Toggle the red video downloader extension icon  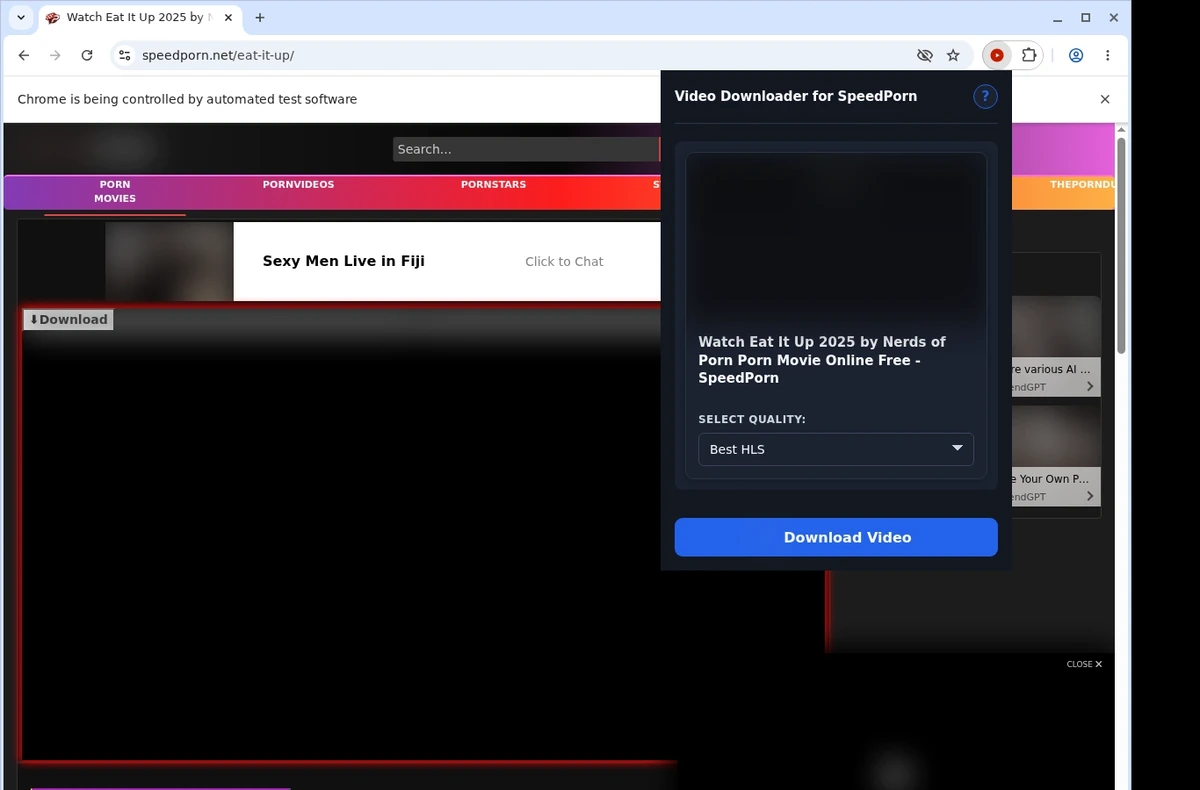(997, 56)
